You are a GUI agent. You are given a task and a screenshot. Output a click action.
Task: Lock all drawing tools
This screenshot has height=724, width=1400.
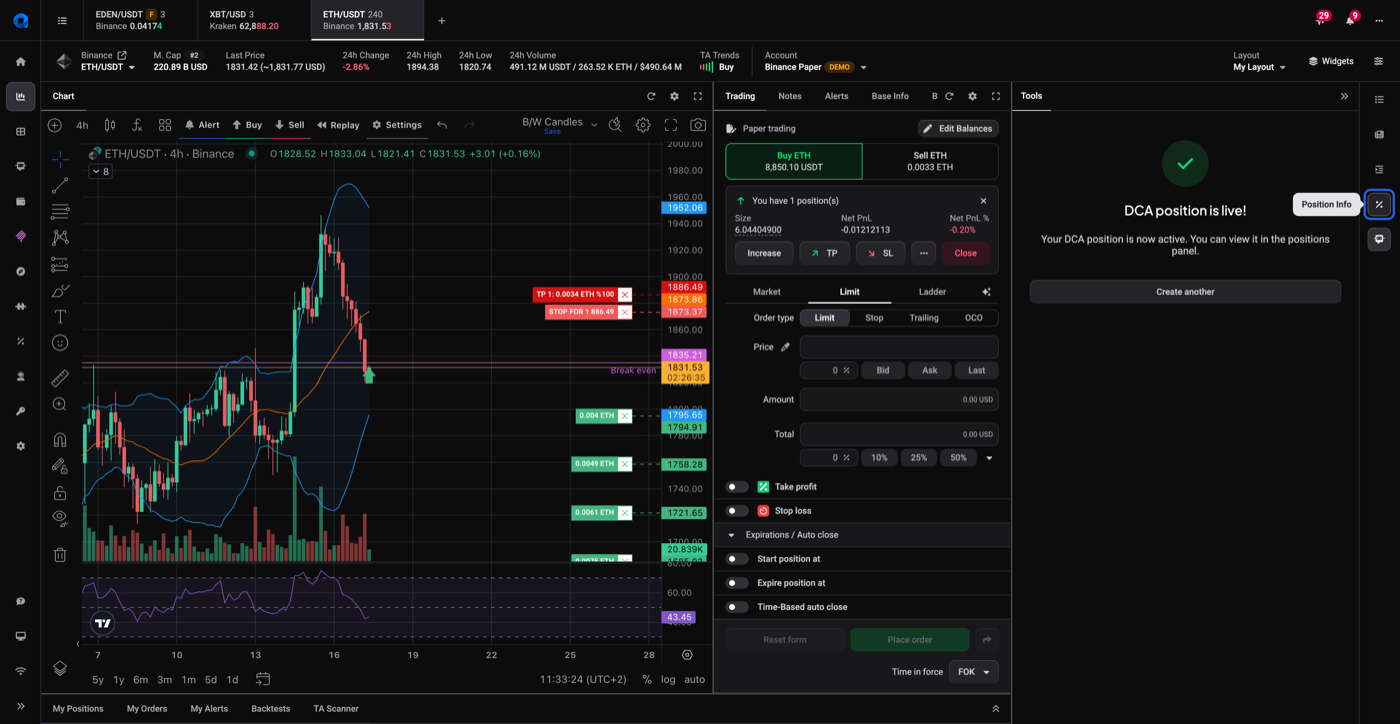60,493
